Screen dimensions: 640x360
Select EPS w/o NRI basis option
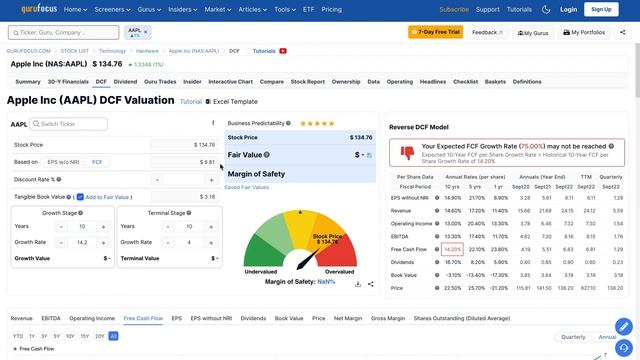(63, 162)
